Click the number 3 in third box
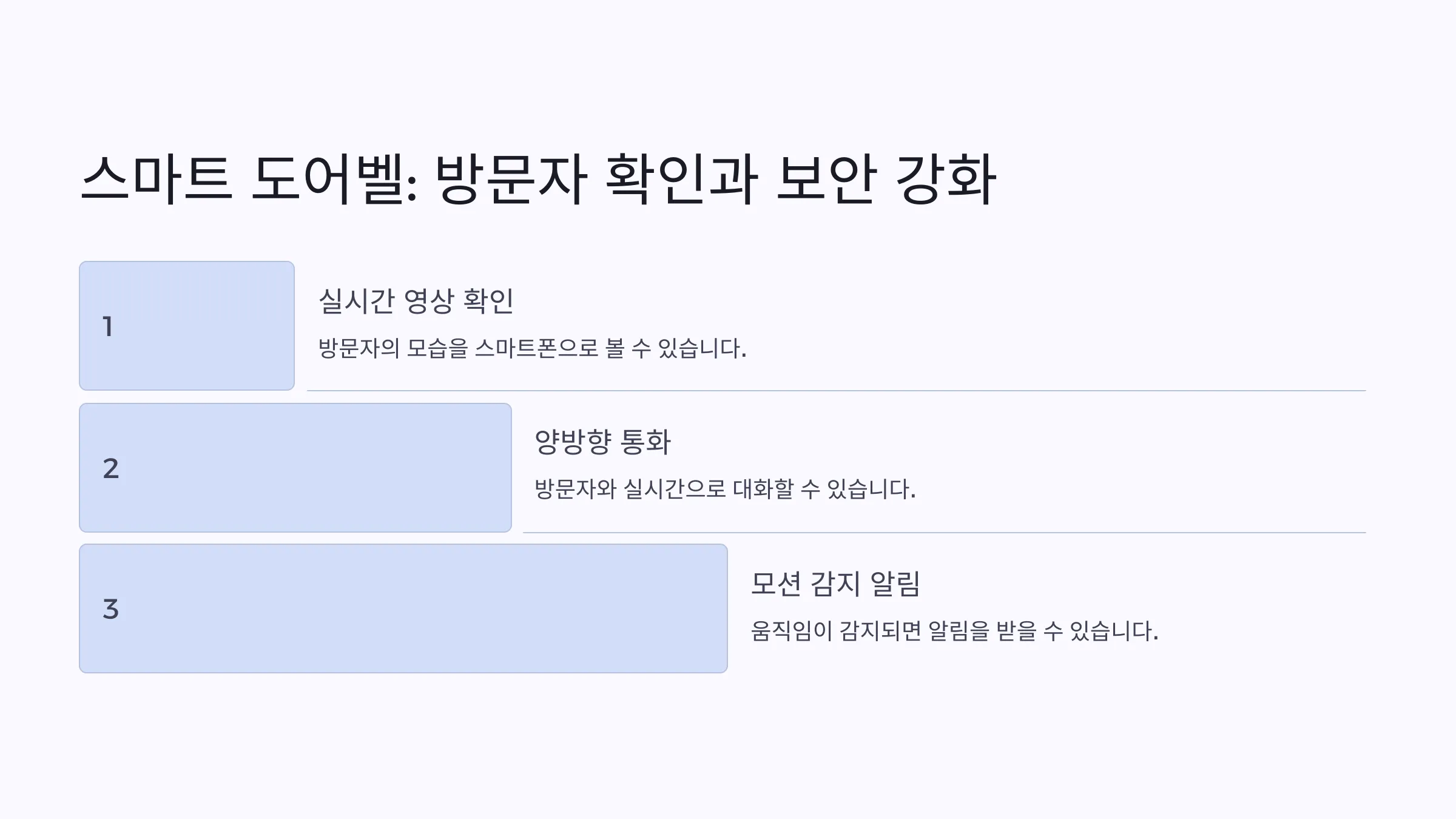Screen dimensions: 1456x819 [110, 609]
